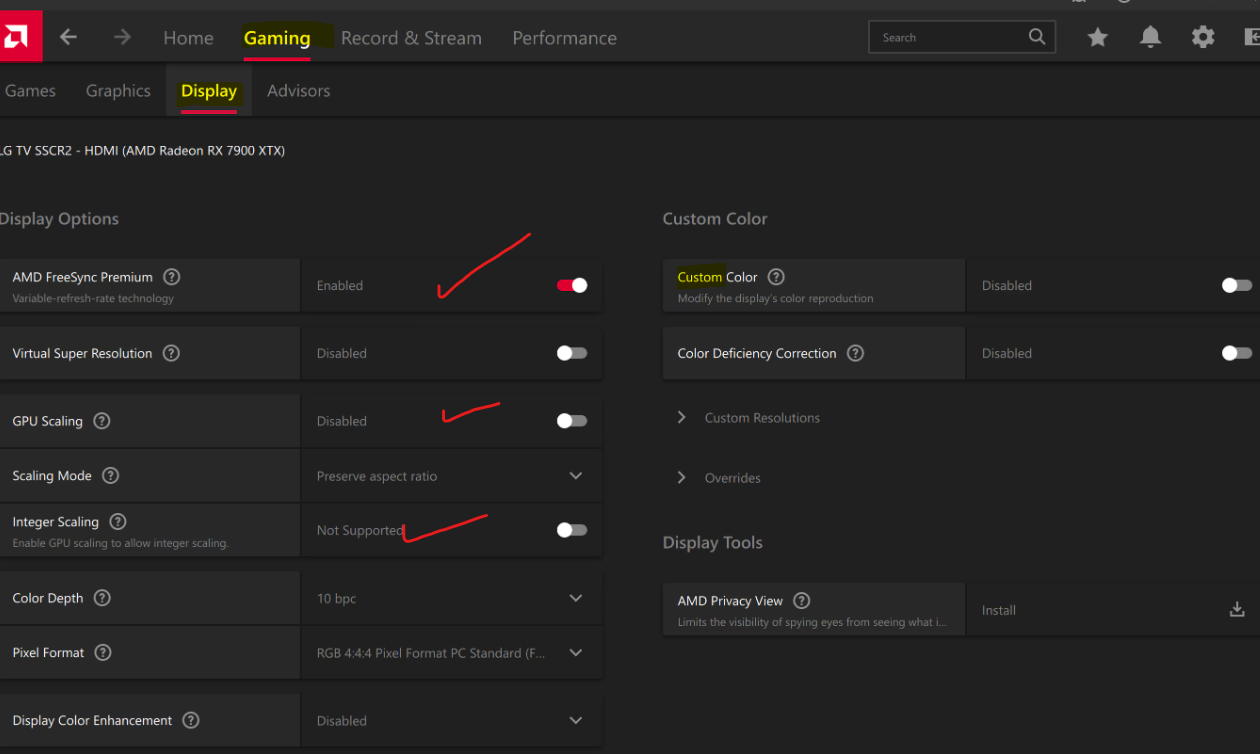The height and width of the screenshot is (754, 1260).
Task: Open the Scaling Mode dropdown
Action: point(576,475)
